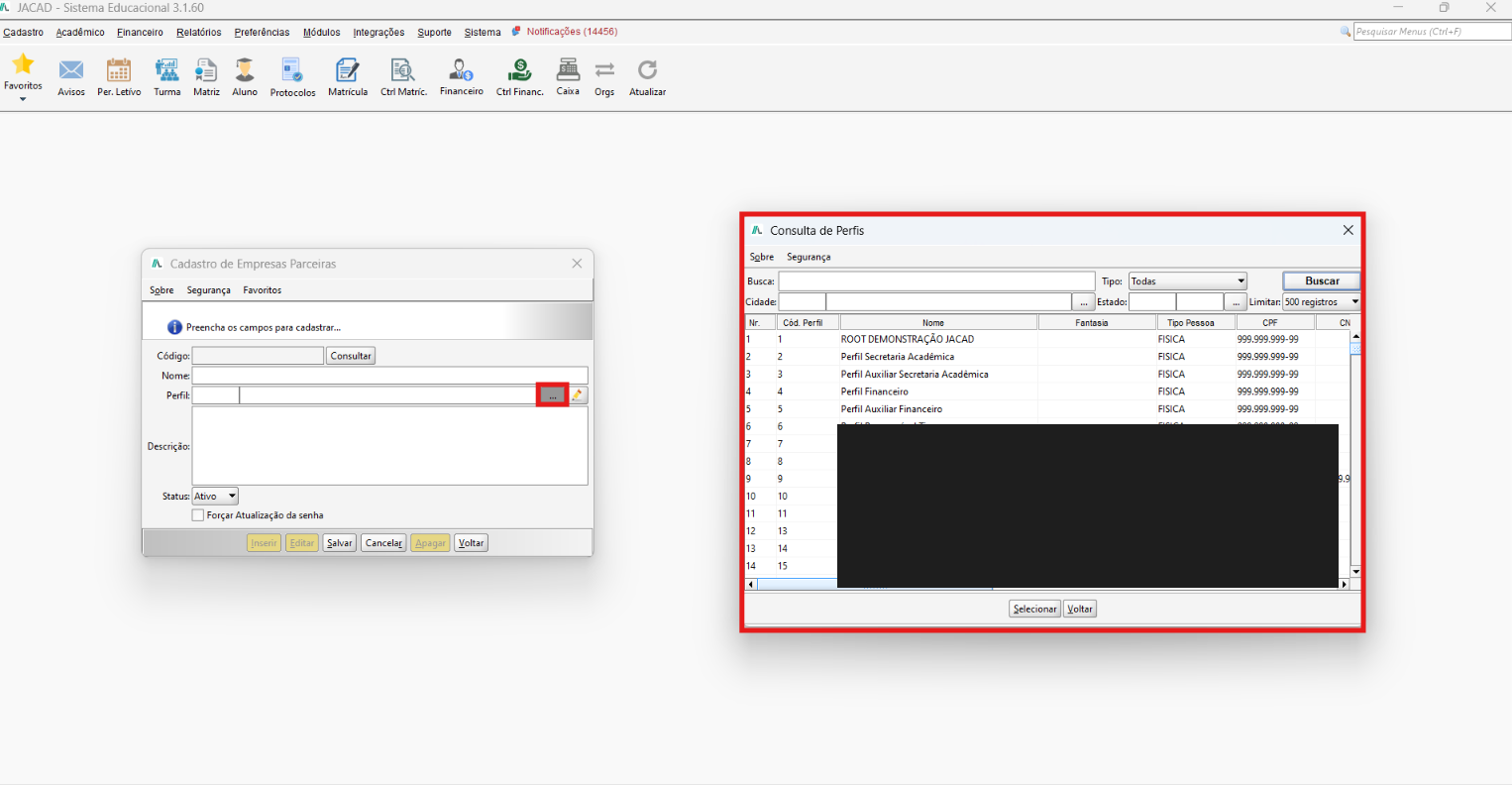Expand the Status Ativo dropdown

(x=215, y=497)
